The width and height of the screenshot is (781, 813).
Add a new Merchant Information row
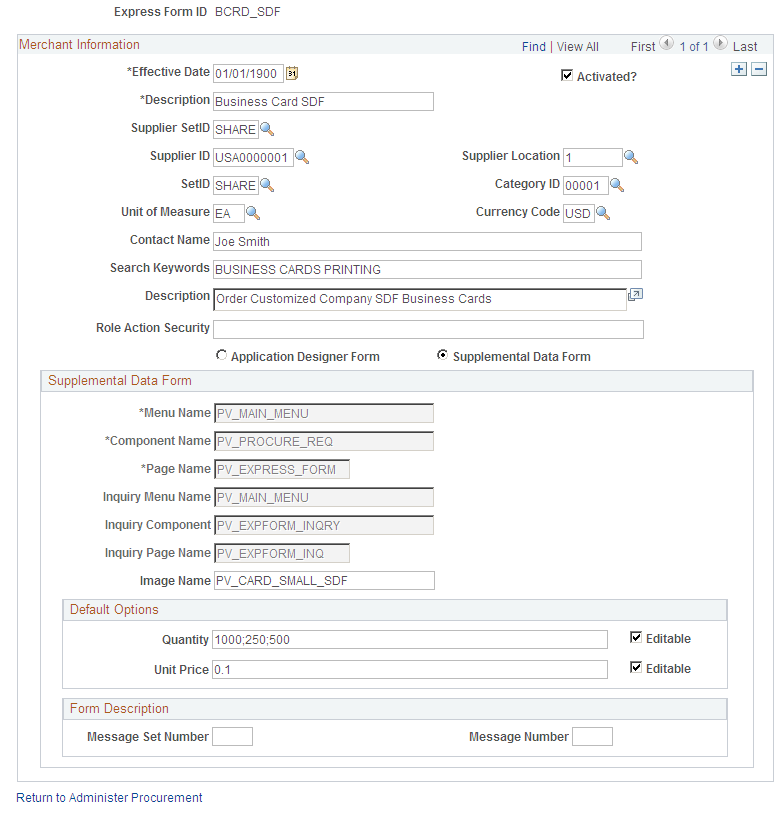[739, 69]
